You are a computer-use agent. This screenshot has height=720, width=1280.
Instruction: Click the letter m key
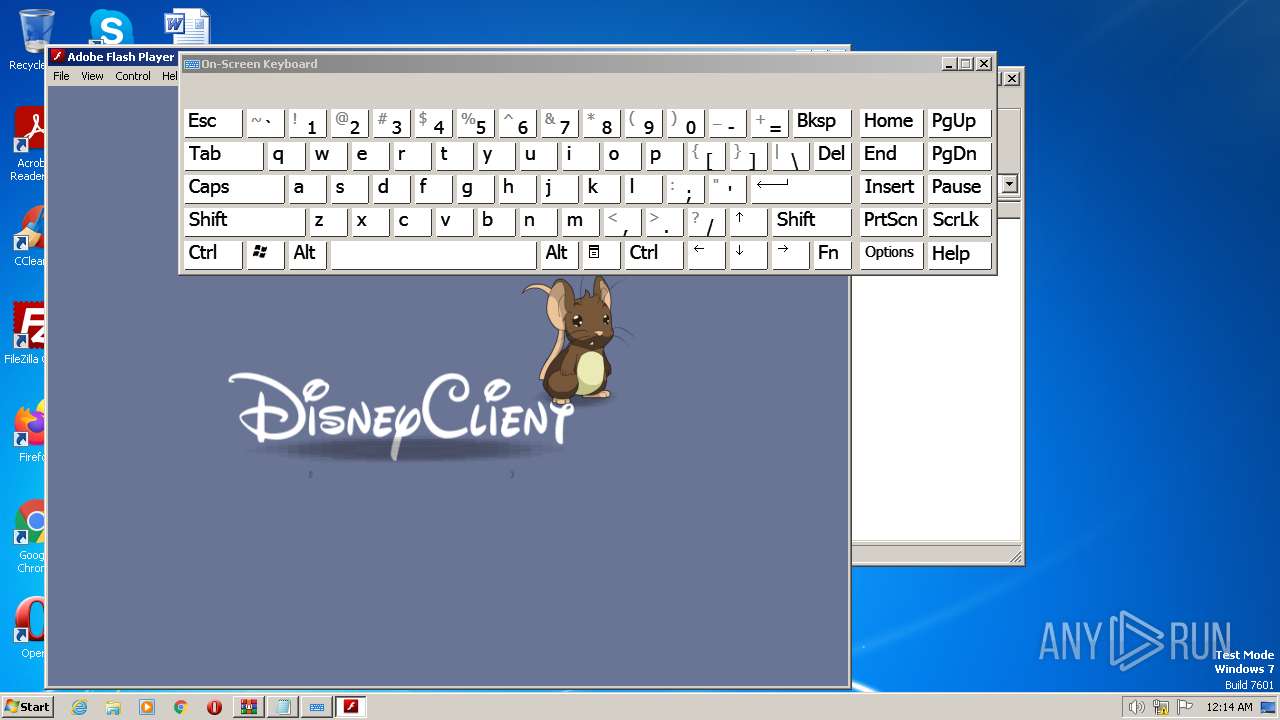(580, 221)
